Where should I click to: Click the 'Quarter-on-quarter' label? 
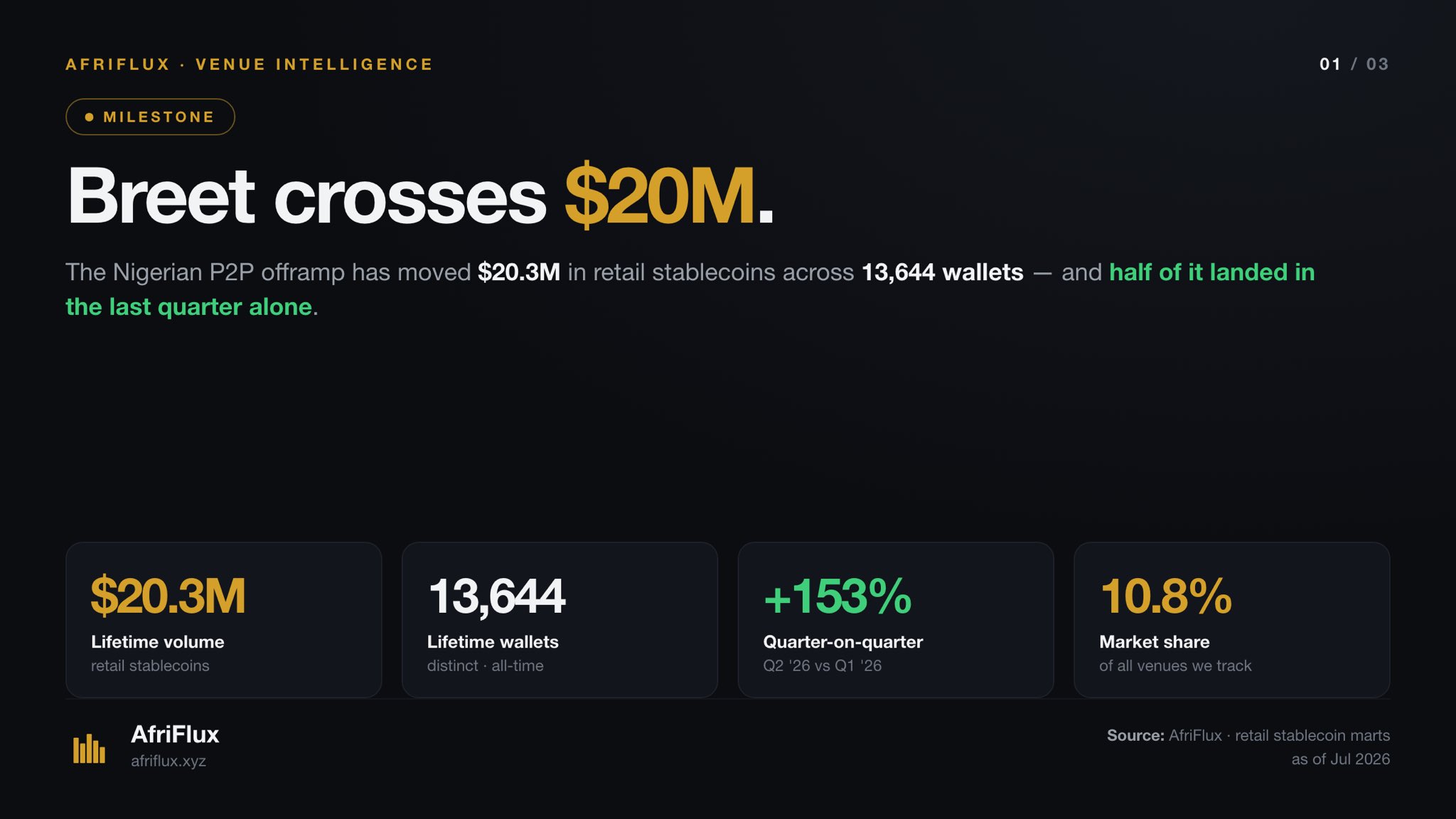[x=843, y=642]
